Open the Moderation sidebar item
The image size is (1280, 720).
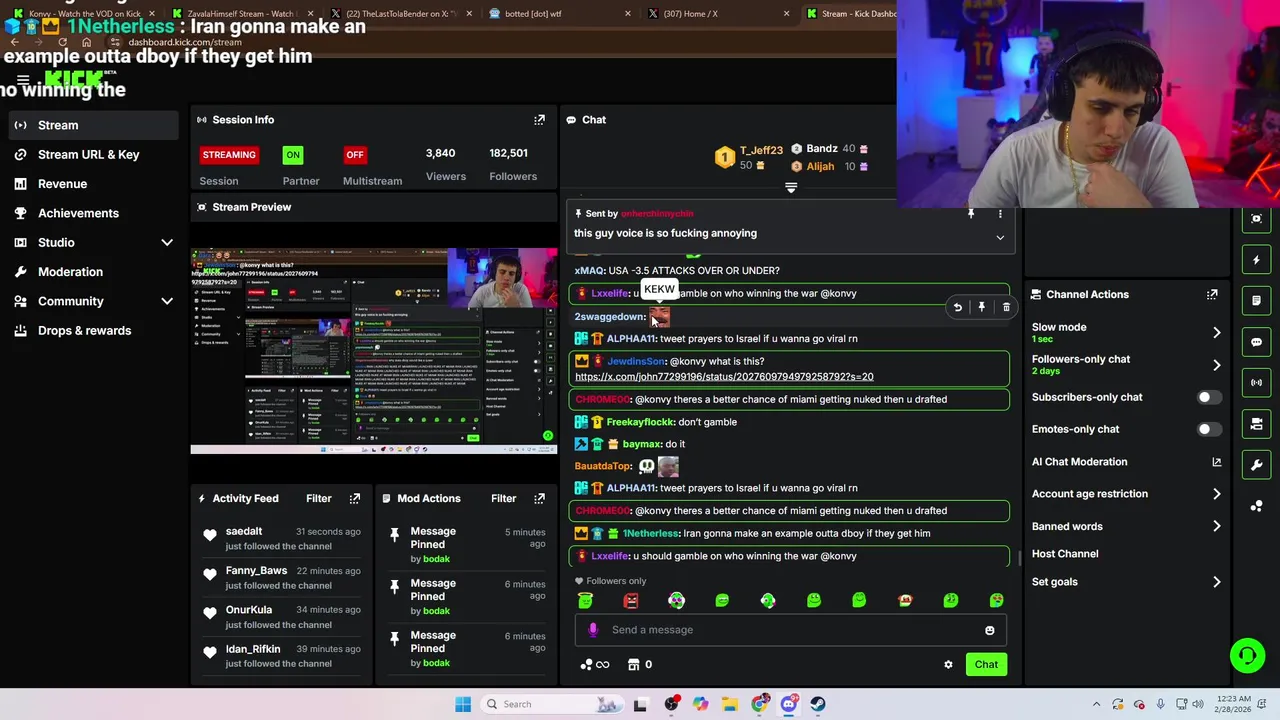coord(70,272)
